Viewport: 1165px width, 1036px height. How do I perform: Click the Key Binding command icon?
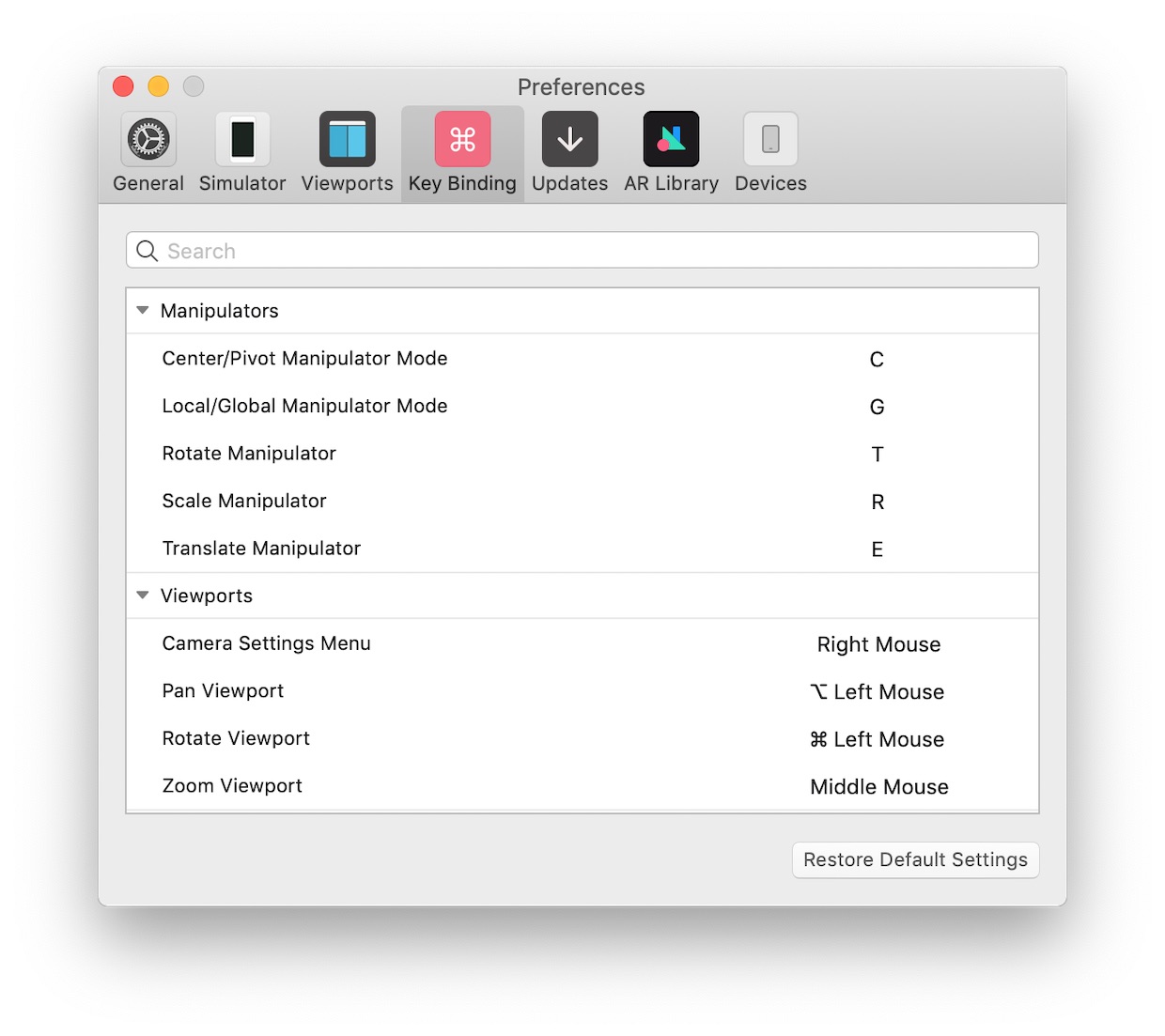pos(462,140)
